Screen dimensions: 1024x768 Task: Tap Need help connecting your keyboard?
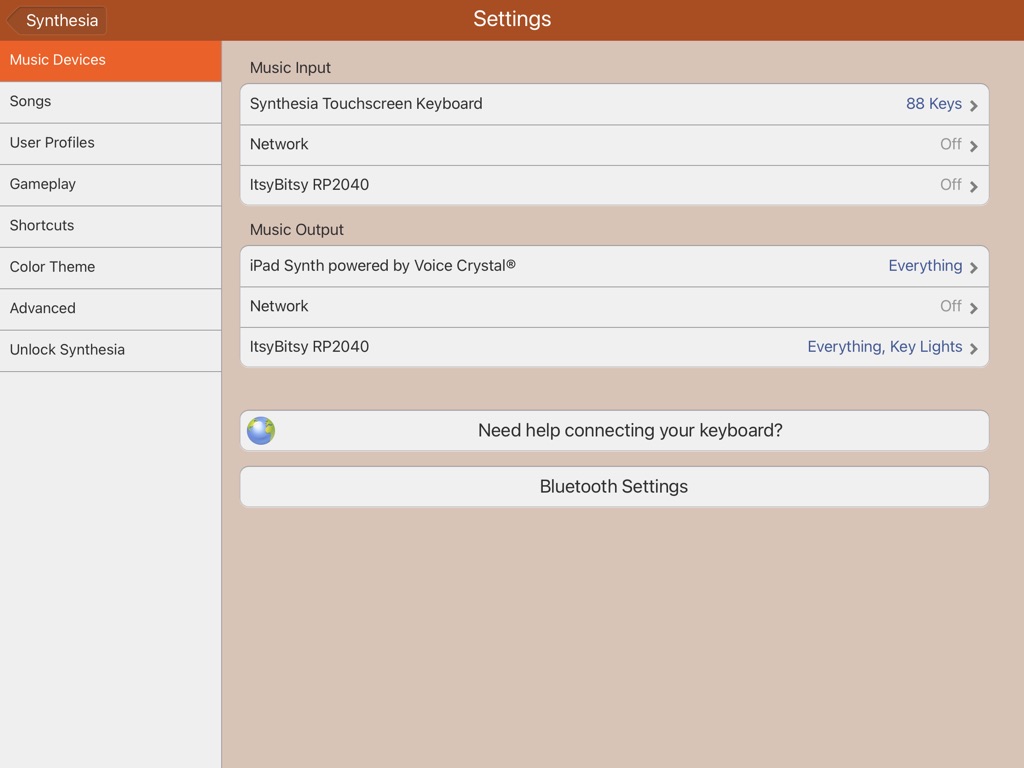(614, 430)
